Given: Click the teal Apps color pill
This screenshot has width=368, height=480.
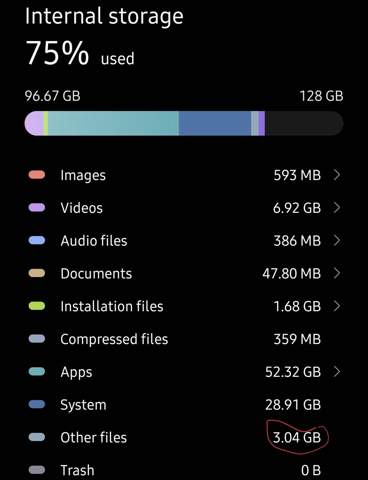Looking at the screenshot, I should pos(37,372).
